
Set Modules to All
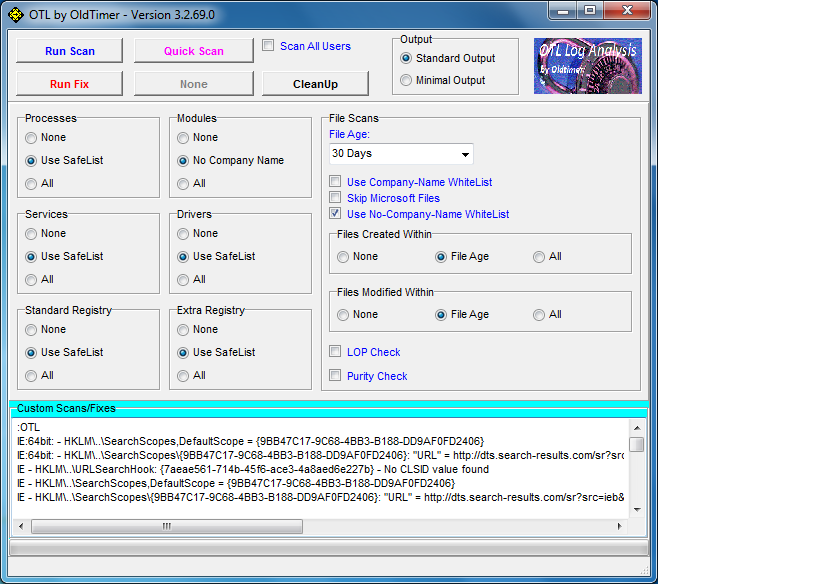tap(183, 183)
